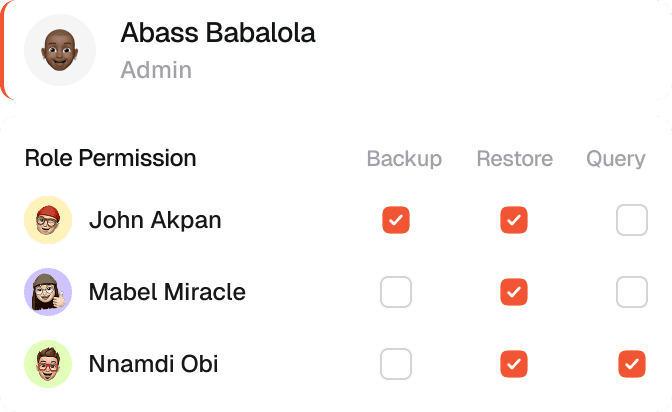Enable Query permission for John Akpan
672x412 pixels.
632,220
